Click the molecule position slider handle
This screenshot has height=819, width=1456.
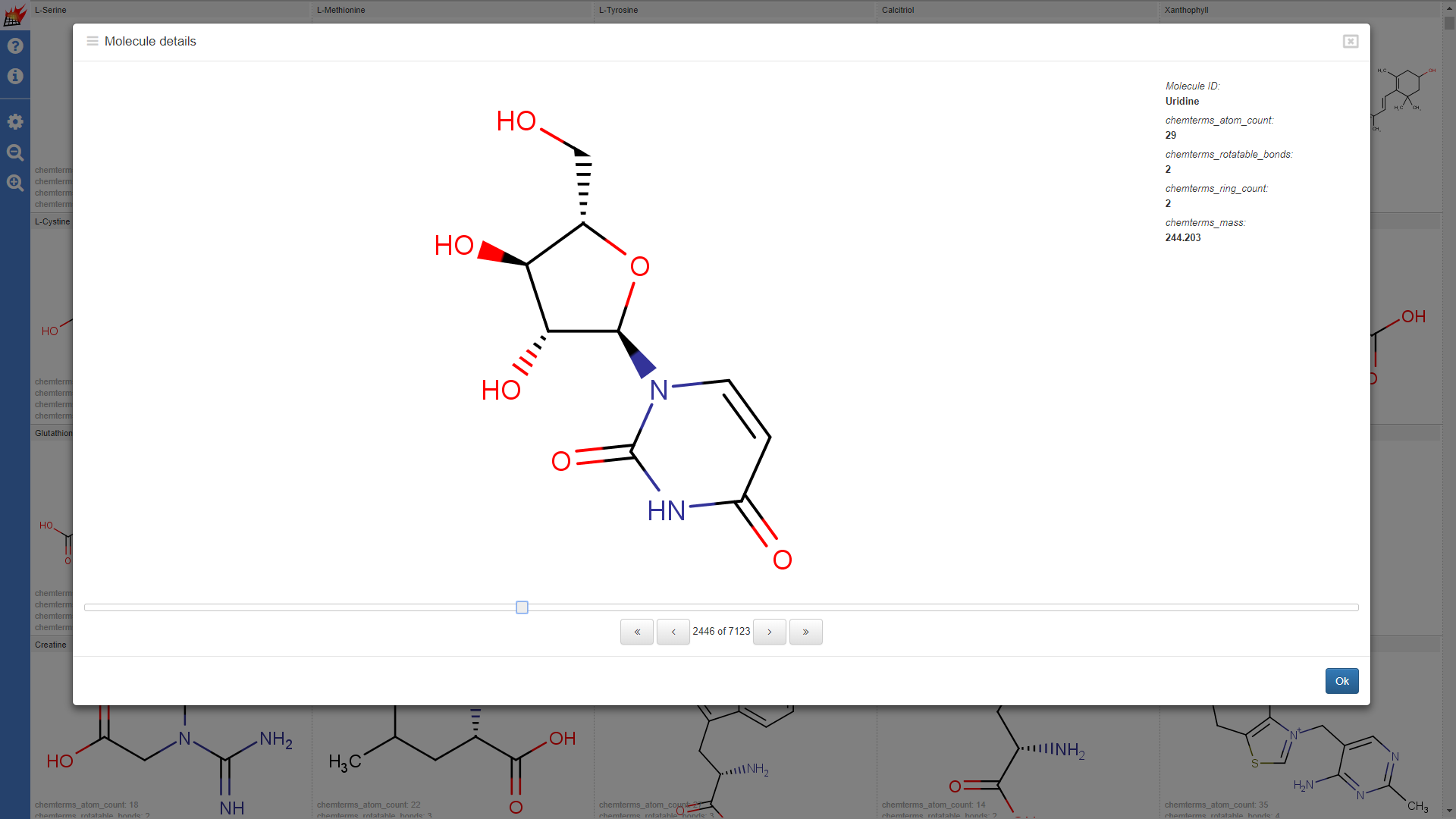point(522,607)
